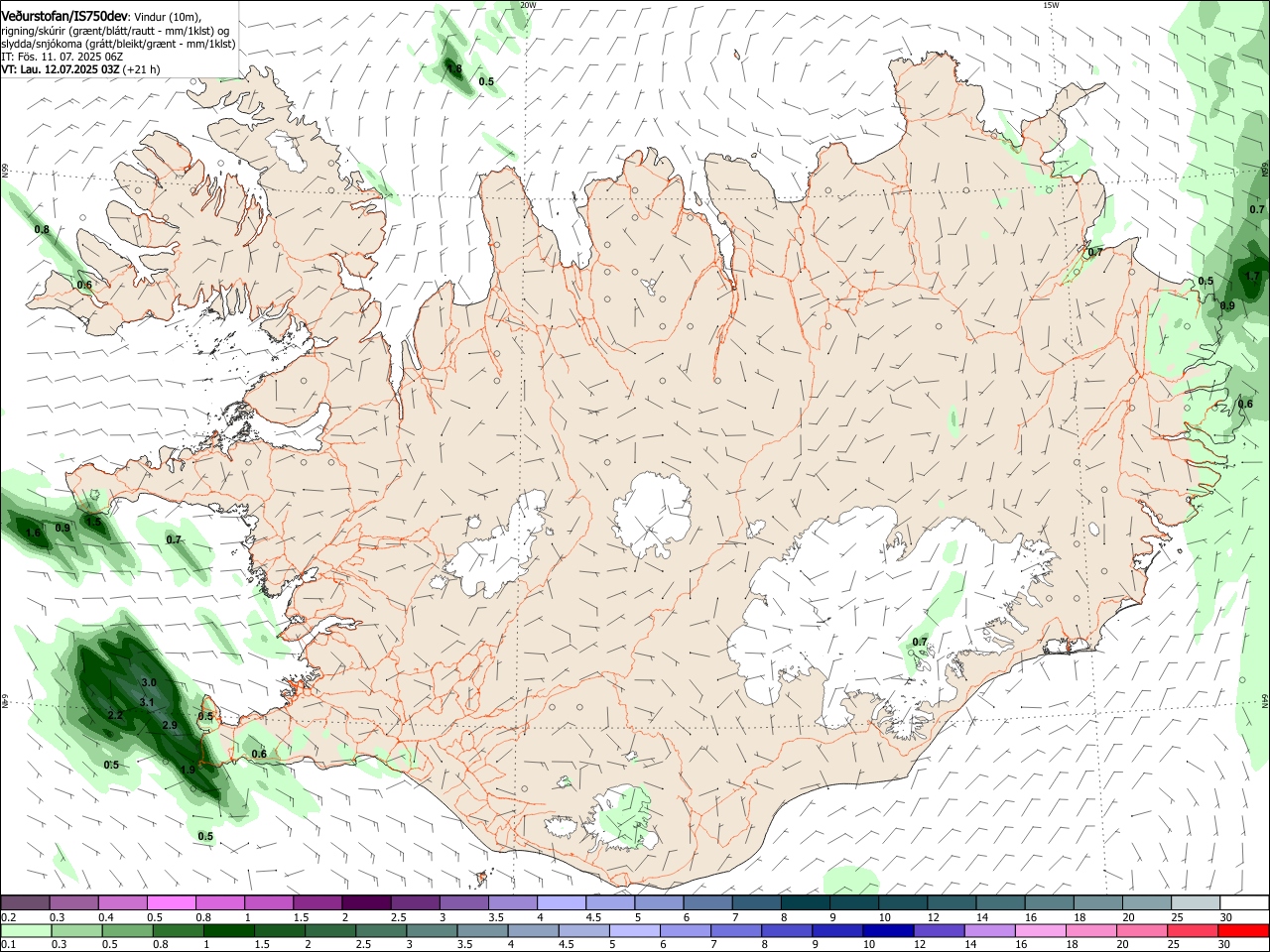Click the palest green 0.1 swatch, bottom legend row
Screen dimensions: 1270x952
pyautogui.click(x=25, y=930)
